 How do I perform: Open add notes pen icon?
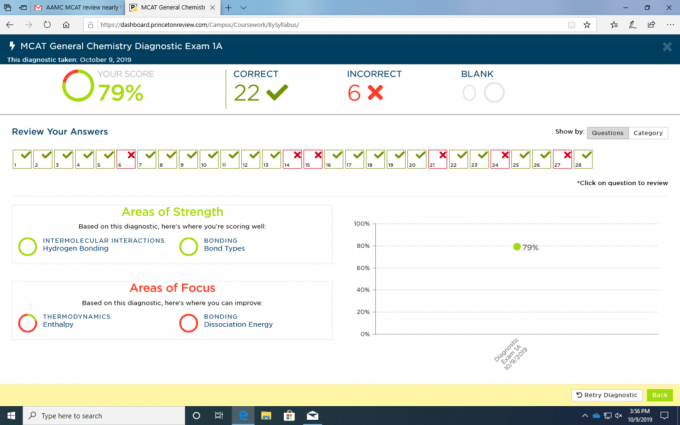coord(633,25)
